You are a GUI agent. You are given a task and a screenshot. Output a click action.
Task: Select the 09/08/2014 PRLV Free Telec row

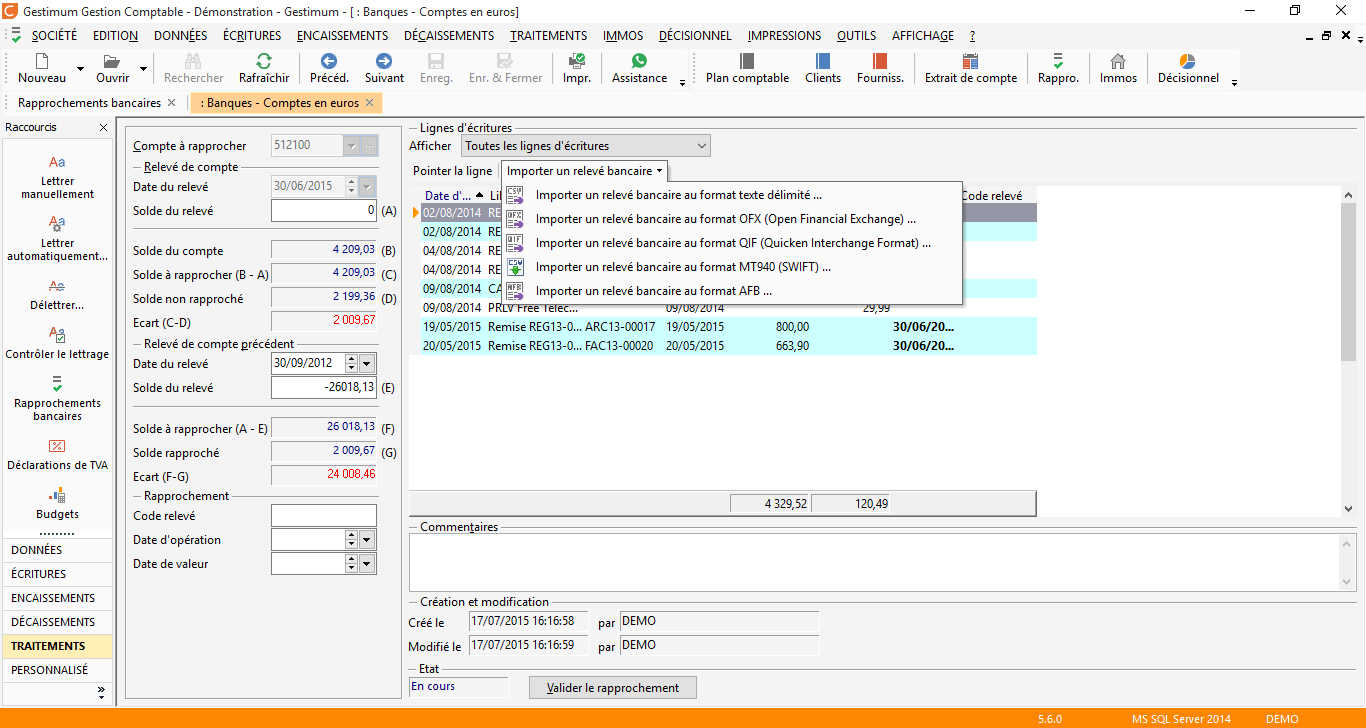[723, 308]
